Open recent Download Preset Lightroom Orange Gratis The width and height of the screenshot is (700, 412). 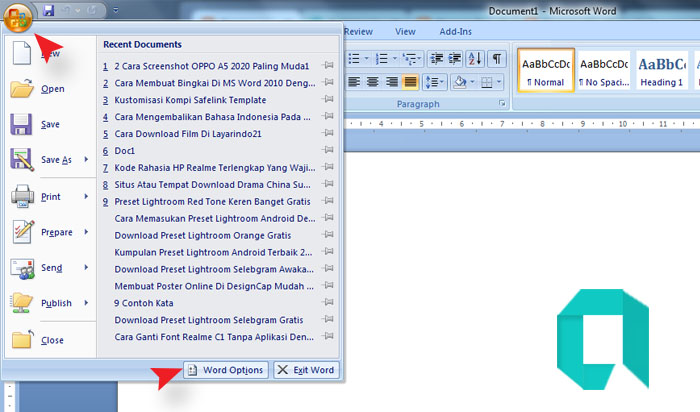click(x=203, y=236)
